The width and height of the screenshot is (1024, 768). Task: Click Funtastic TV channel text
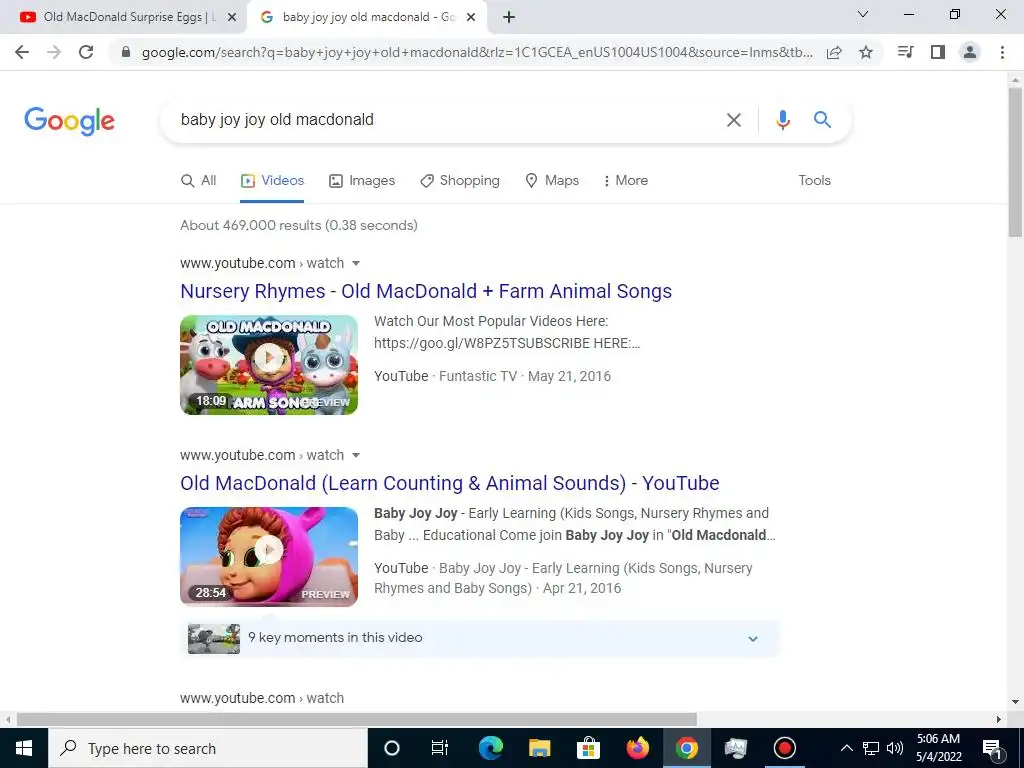pyautogui.click(x=477, y=376)
